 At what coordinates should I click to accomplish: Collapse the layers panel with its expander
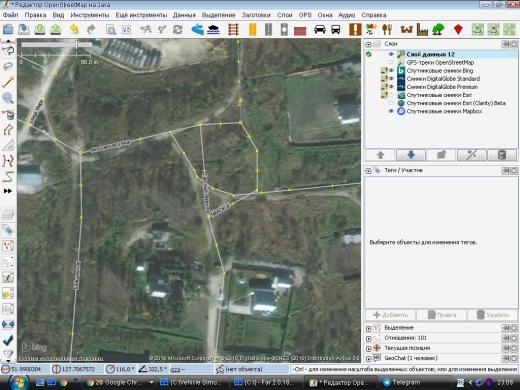click(x=368, y=44)
